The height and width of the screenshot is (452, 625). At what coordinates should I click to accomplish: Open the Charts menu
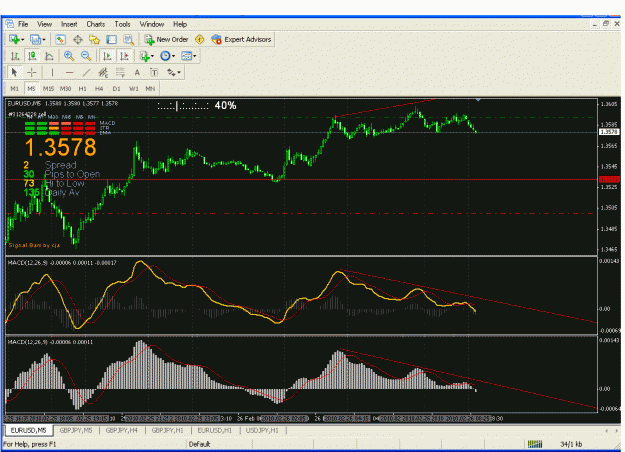point(96,24)
